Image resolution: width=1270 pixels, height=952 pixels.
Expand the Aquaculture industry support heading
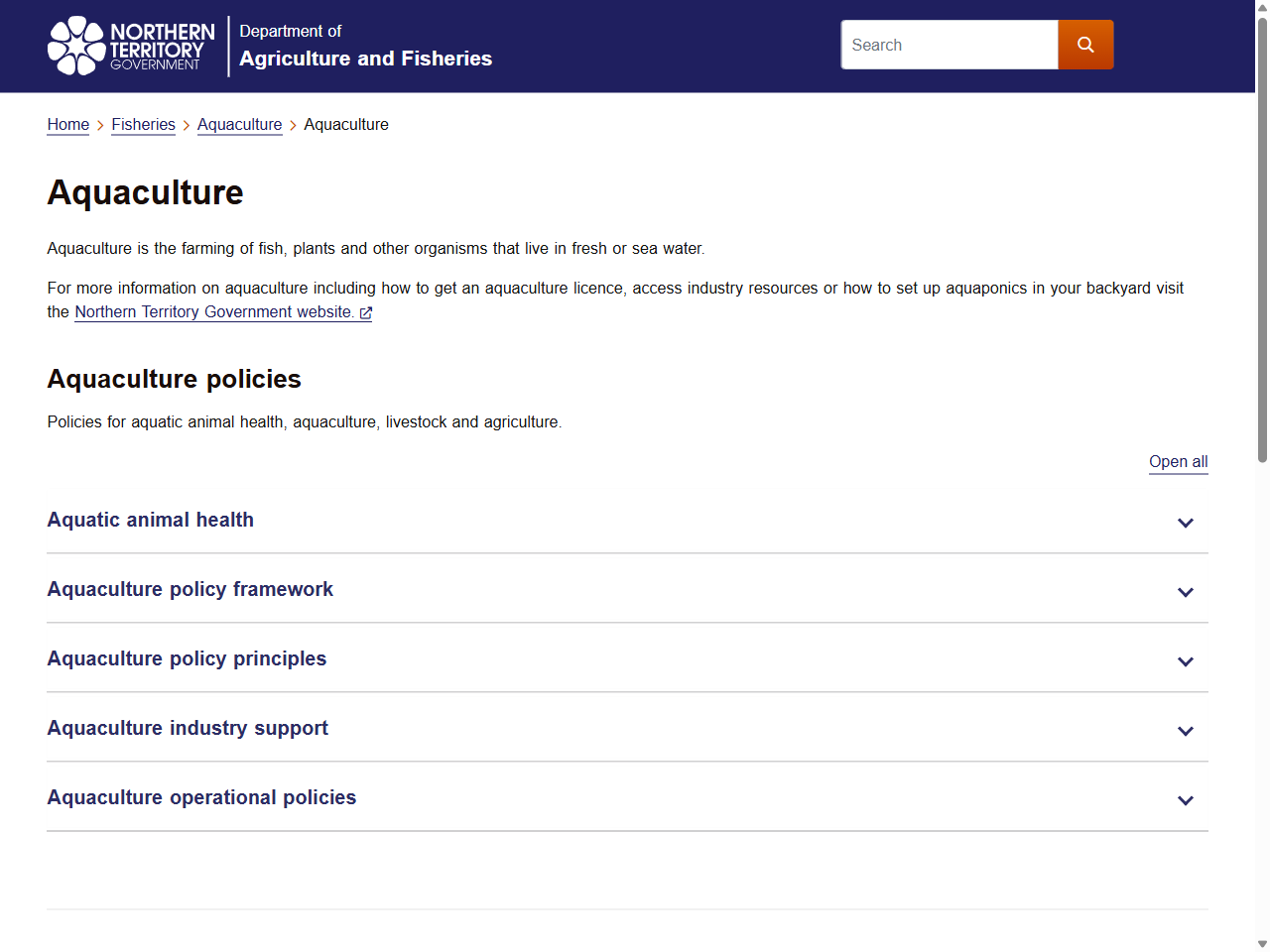pos(188,728)
